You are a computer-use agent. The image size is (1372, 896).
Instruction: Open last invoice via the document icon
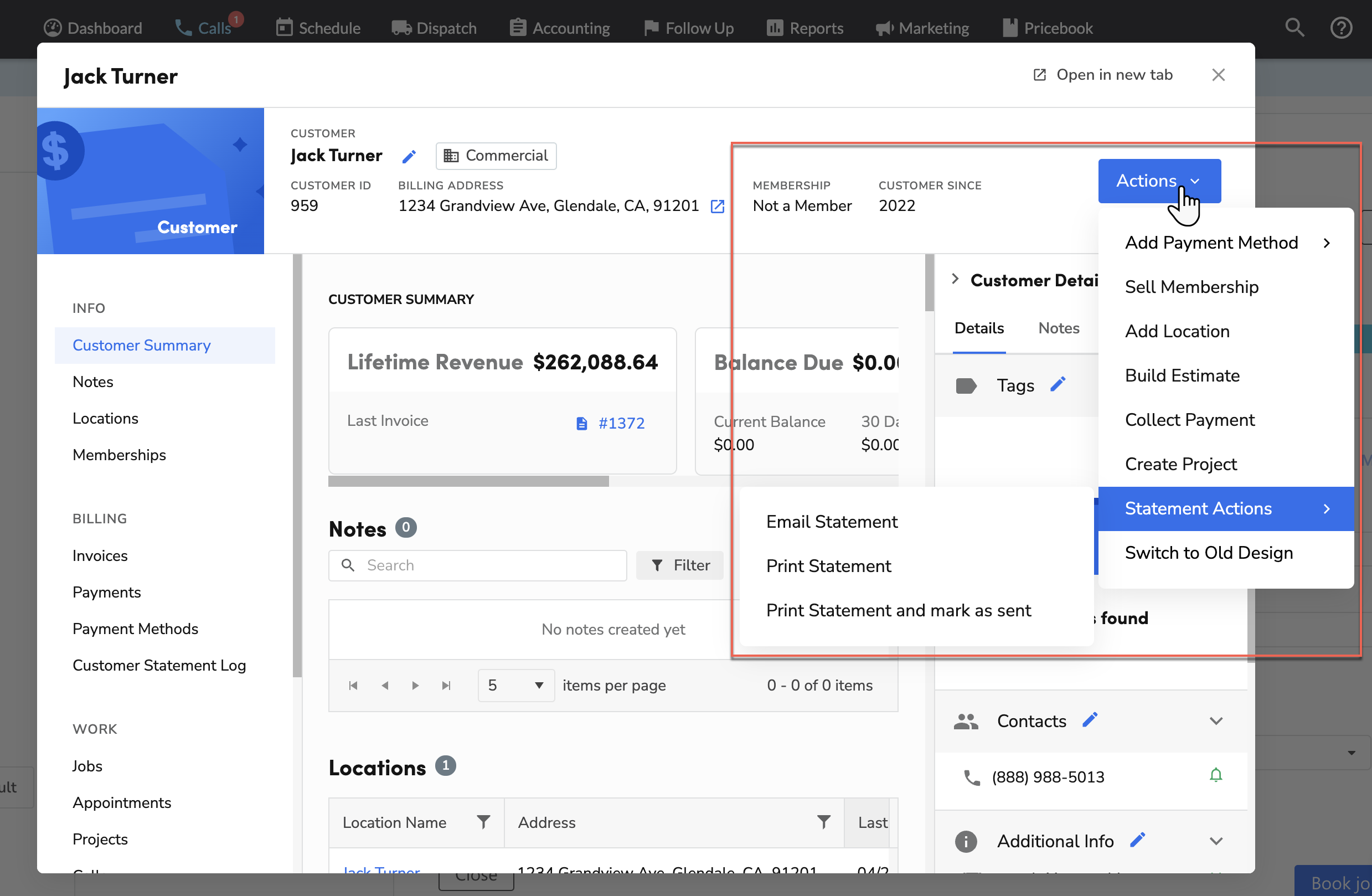[581, 423]
